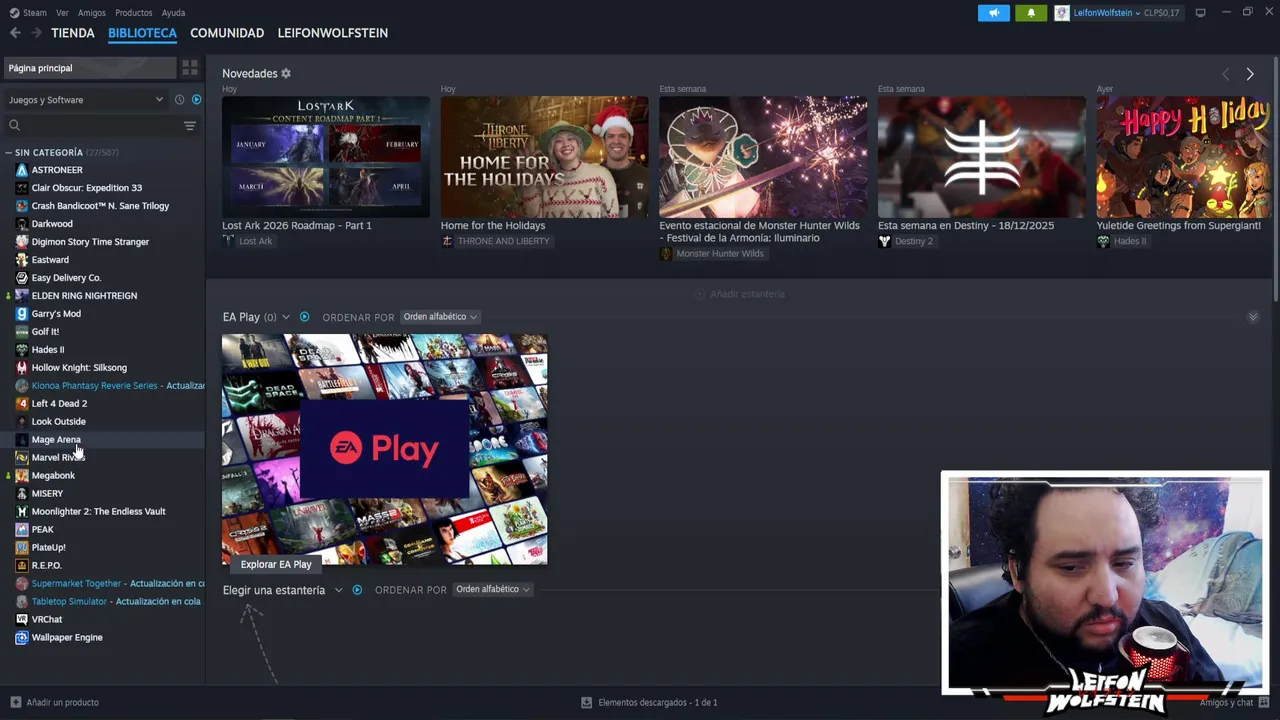Open the Home for the Holidays news thumbnail
This screenshot has width=1280, height=720.
(544, 157)
